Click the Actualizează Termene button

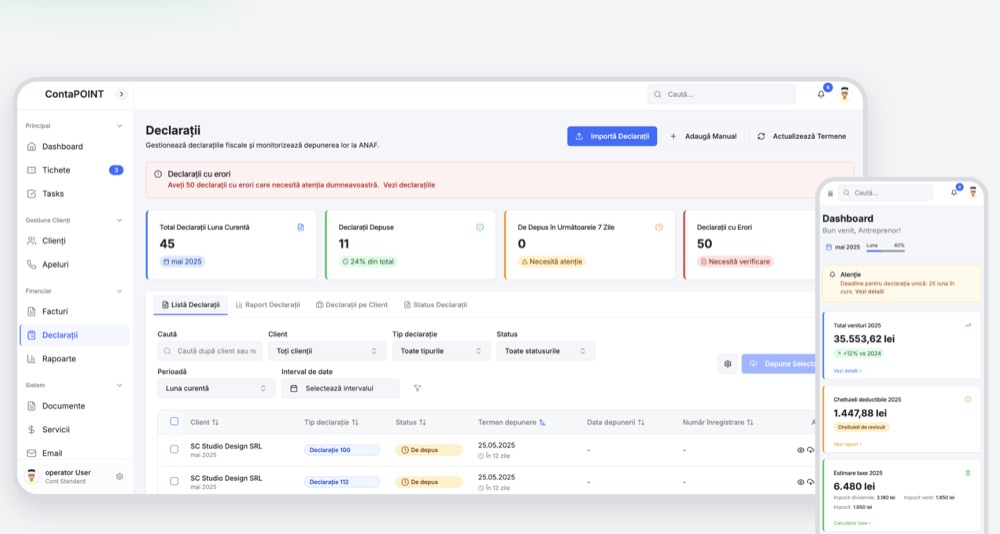[802, 137]
